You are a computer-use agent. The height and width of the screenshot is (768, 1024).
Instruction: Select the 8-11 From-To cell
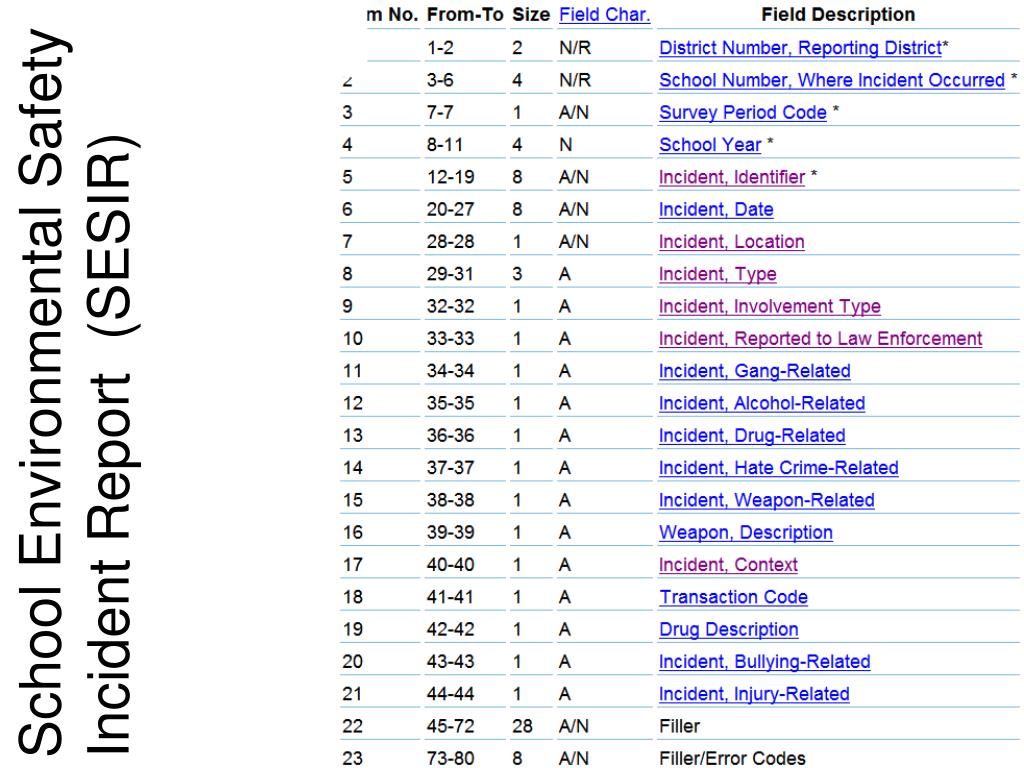pyautogui.click(x=445, y=145)
